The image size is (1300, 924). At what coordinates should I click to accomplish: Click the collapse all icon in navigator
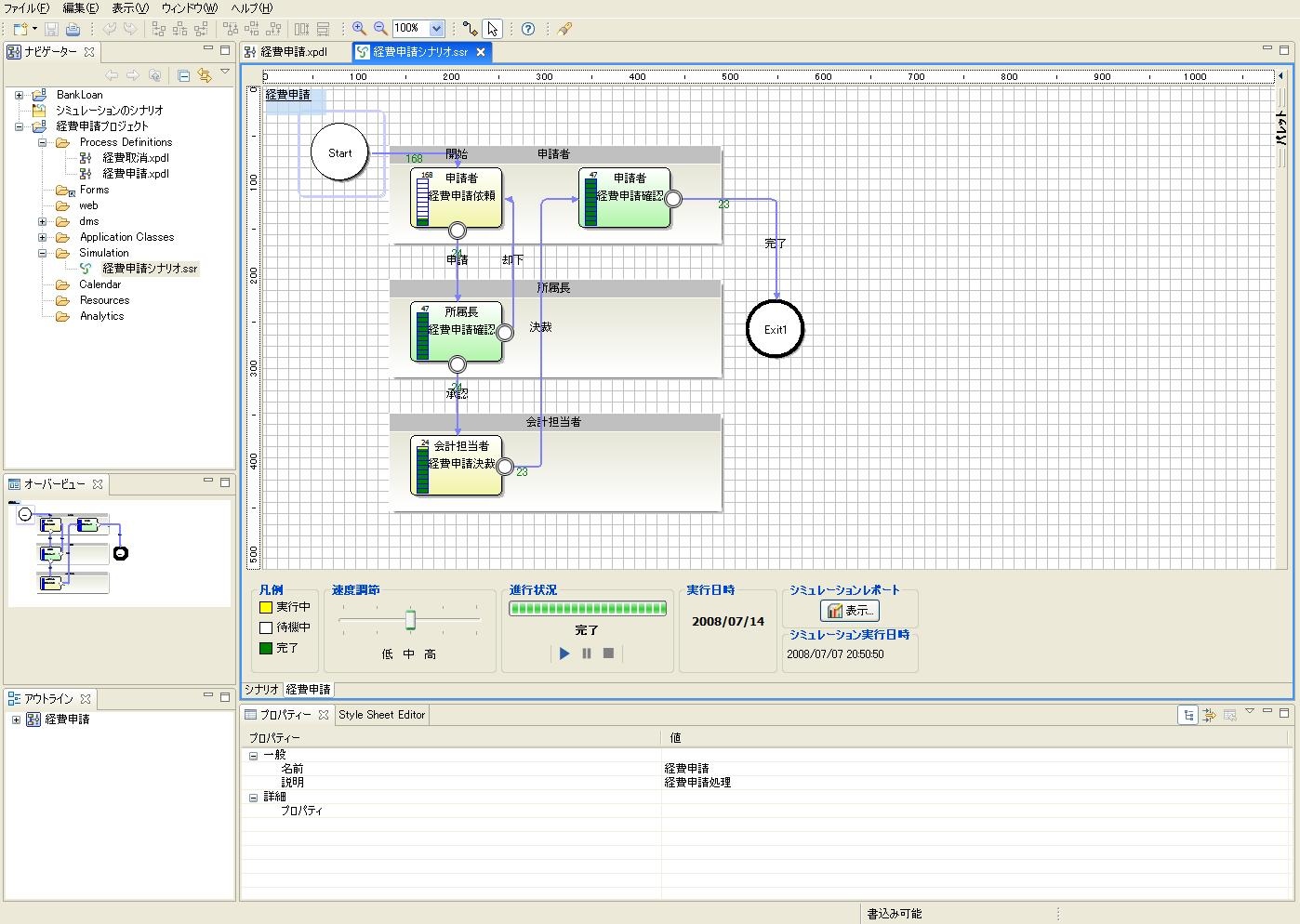pos(184,75)
